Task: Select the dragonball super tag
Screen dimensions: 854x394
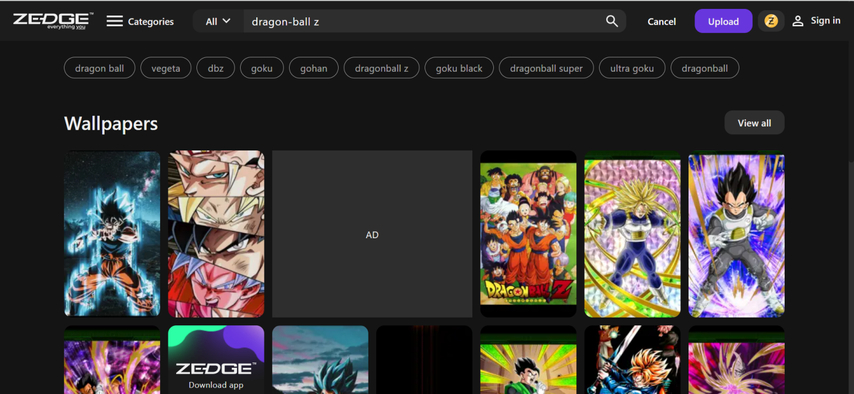Action: coord(546,68)
